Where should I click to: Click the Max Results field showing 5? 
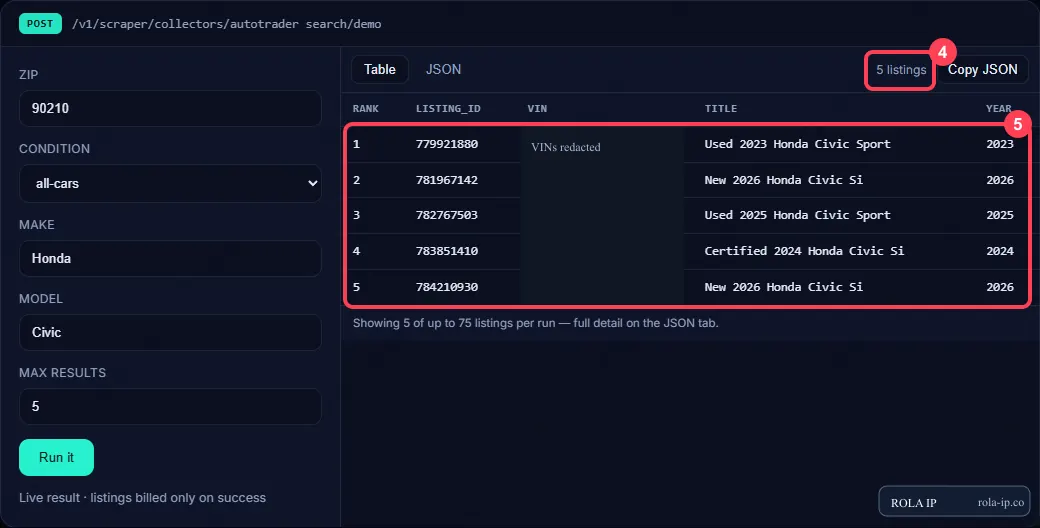point(170,406)
